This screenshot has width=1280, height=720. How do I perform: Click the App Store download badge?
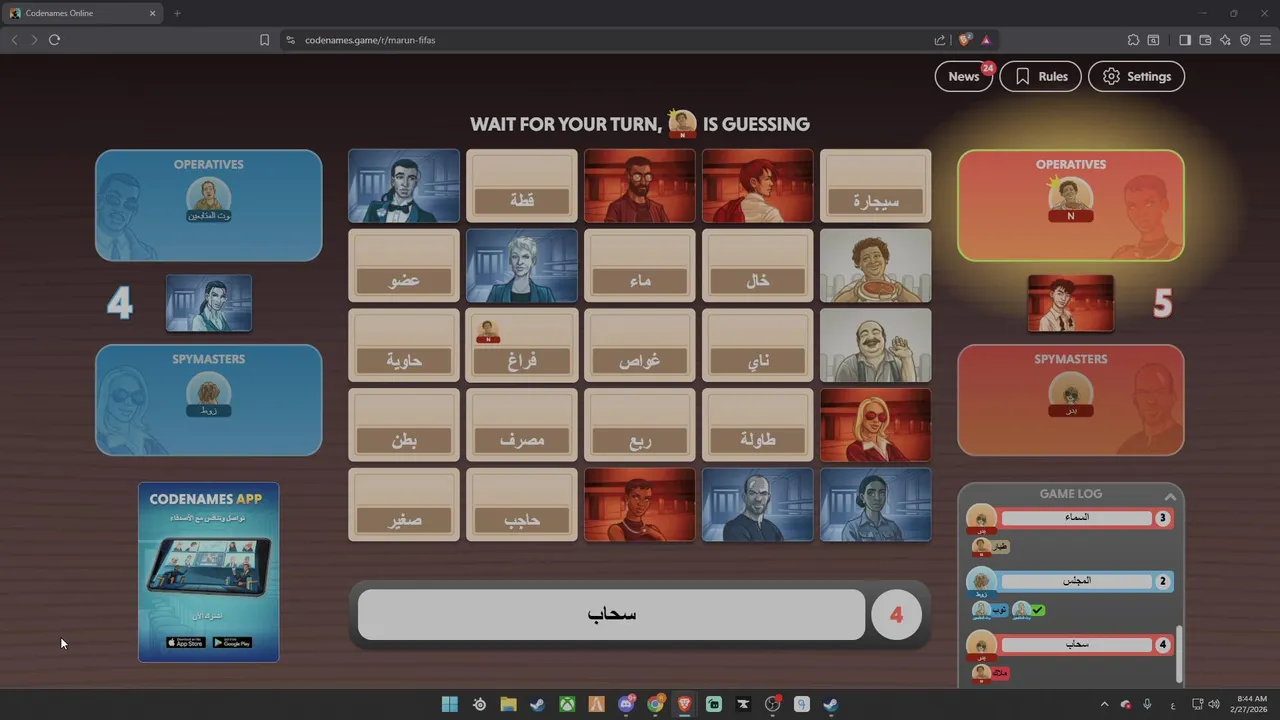click(x=185, y=642)
